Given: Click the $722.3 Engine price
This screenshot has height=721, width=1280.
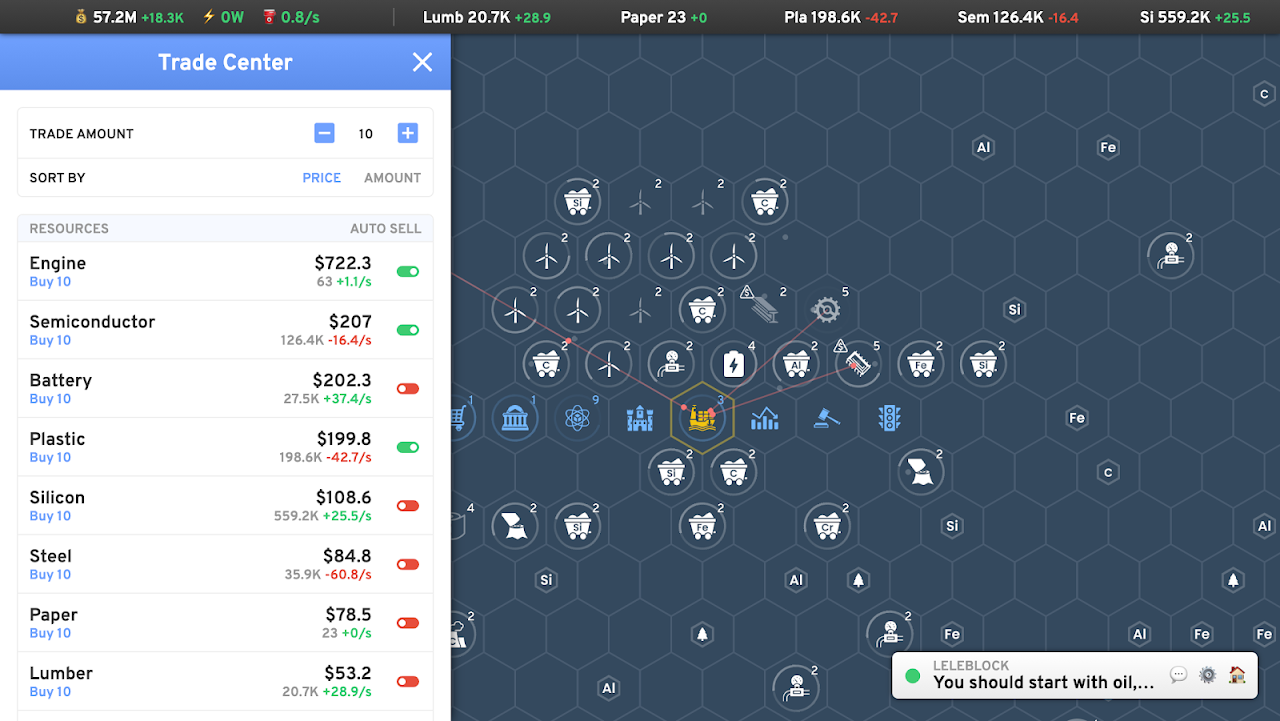Looking at the screenshot, I should [x=343, y=263].
